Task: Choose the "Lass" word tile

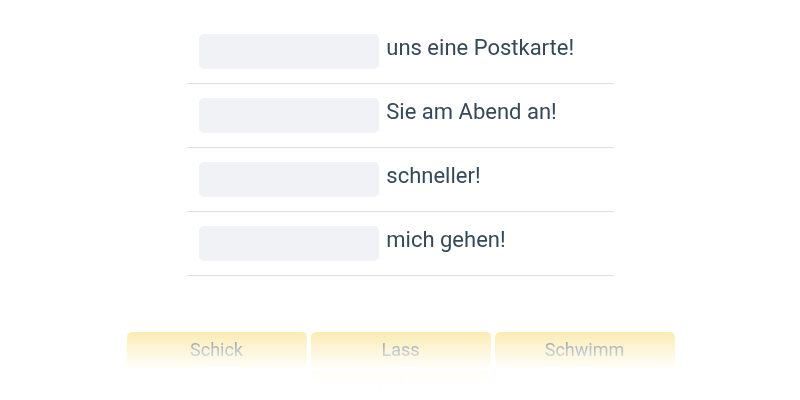Action: [x=401, y=350]
